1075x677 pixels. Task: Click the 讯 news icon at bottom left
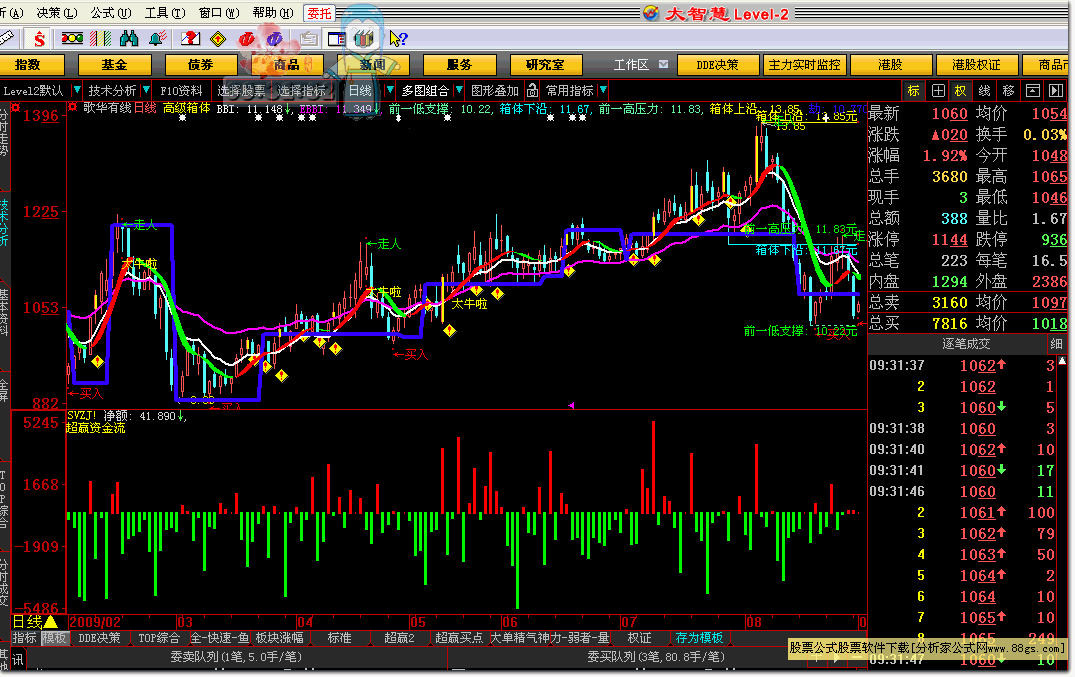coord(17,660)
